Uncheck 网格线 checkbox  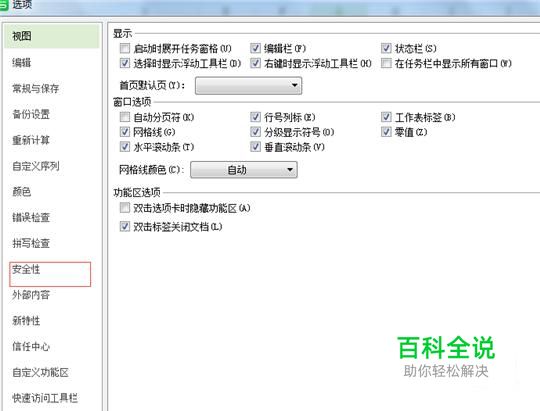tap(125, 132)
